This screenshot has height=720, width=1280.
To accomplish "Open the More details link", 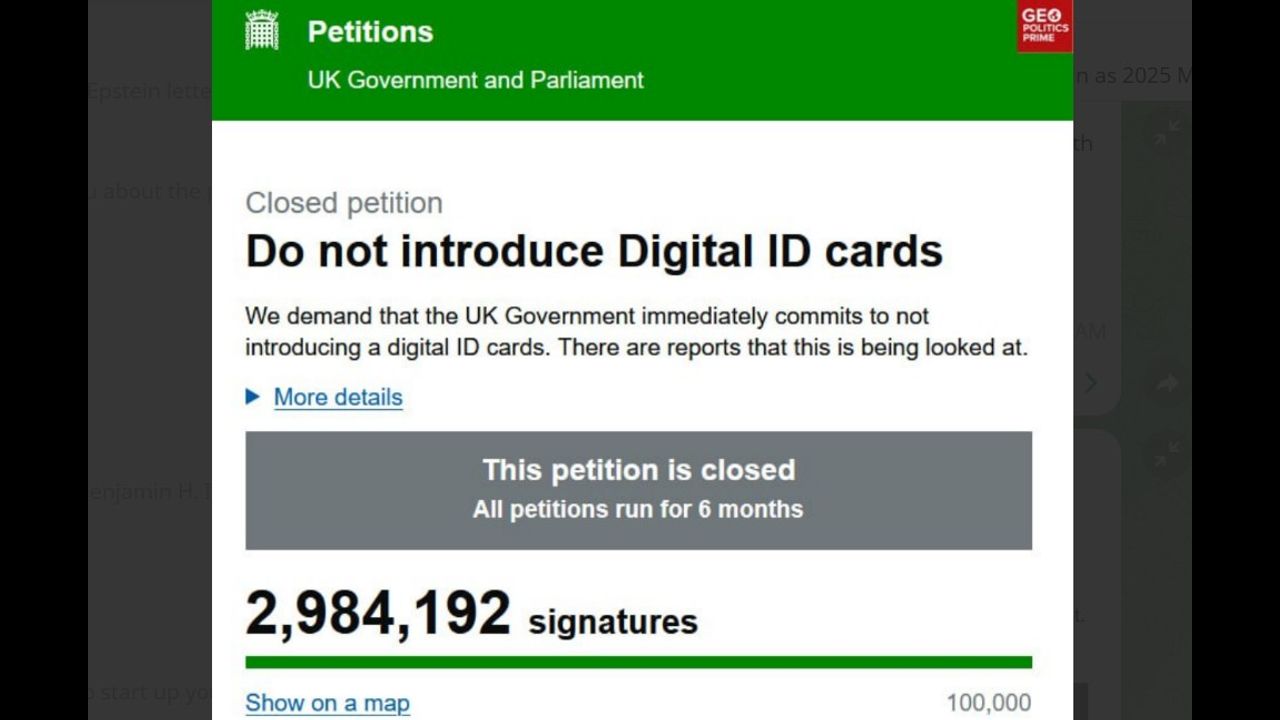I will pyautogui.click(x=338, y=397).
